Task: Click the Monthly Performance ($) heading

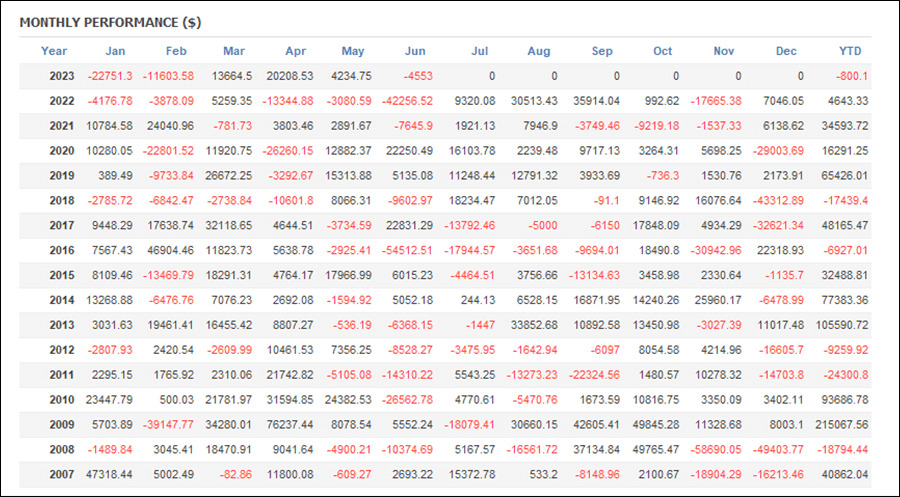Action: 110,22
